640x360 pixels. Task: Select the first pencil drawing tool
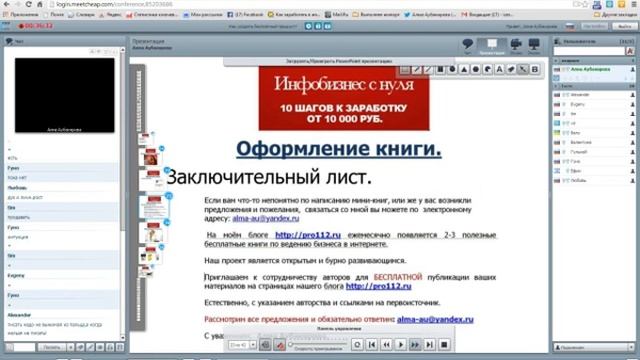417,70
